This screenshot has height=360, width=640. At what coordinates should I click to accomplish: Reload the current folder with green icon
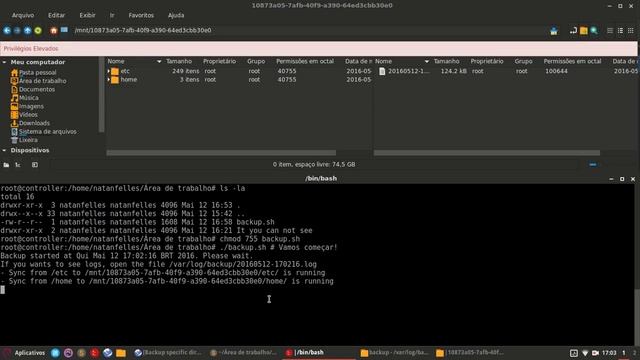(38, 30)
